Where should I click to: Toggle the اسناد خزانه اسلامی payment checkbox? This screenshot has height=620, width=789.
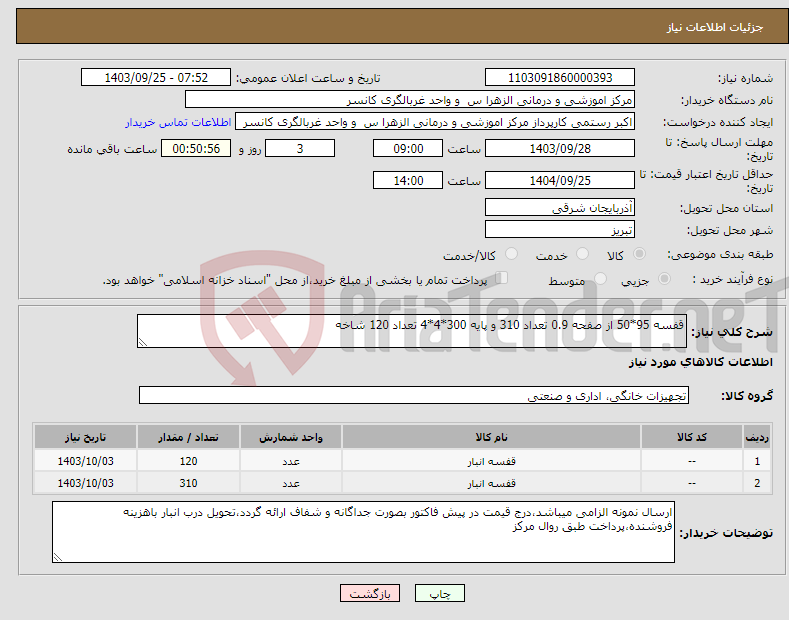point(502,278)
